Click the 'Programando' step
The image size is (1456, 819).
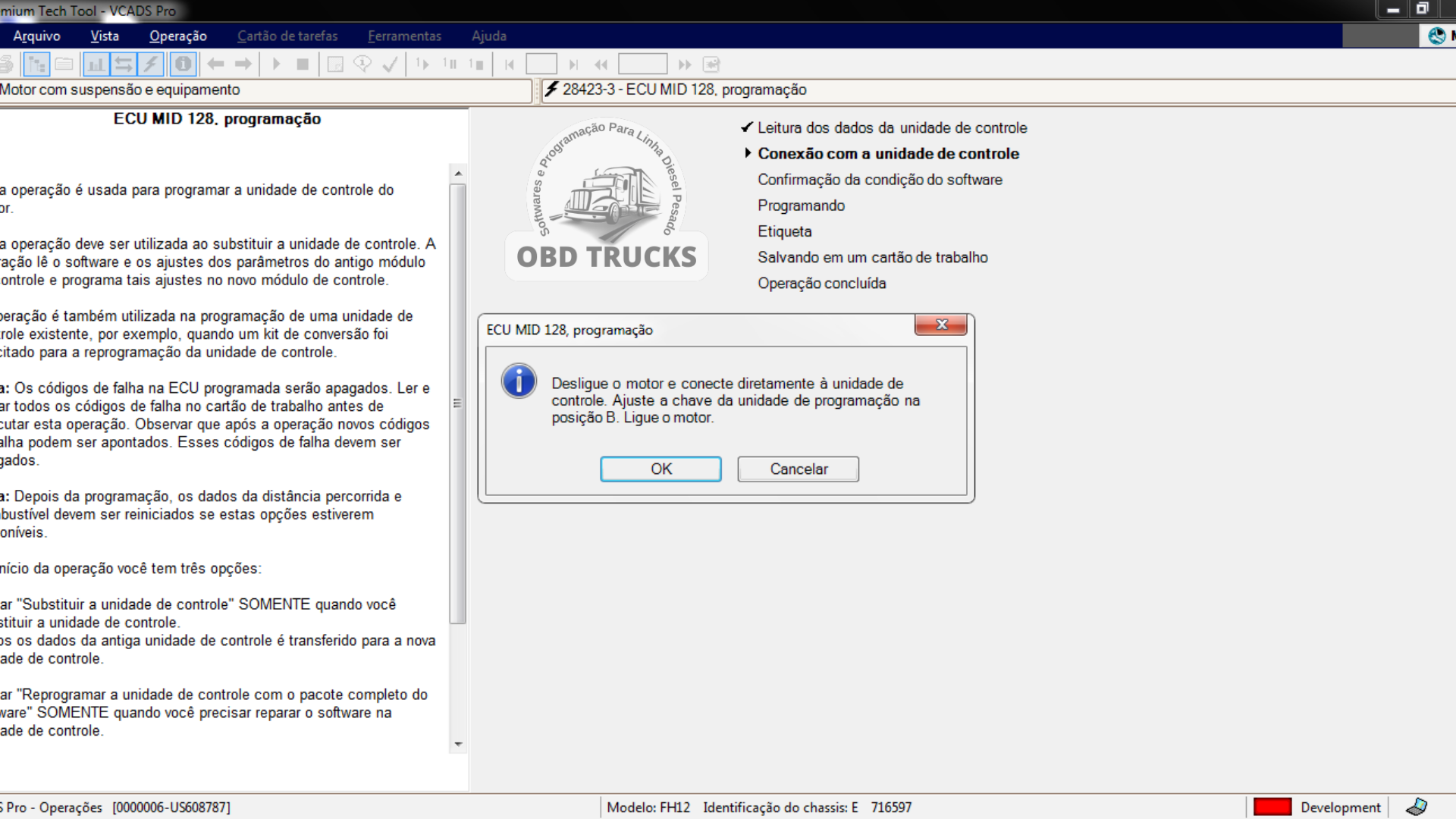click(x=801, y=206)
